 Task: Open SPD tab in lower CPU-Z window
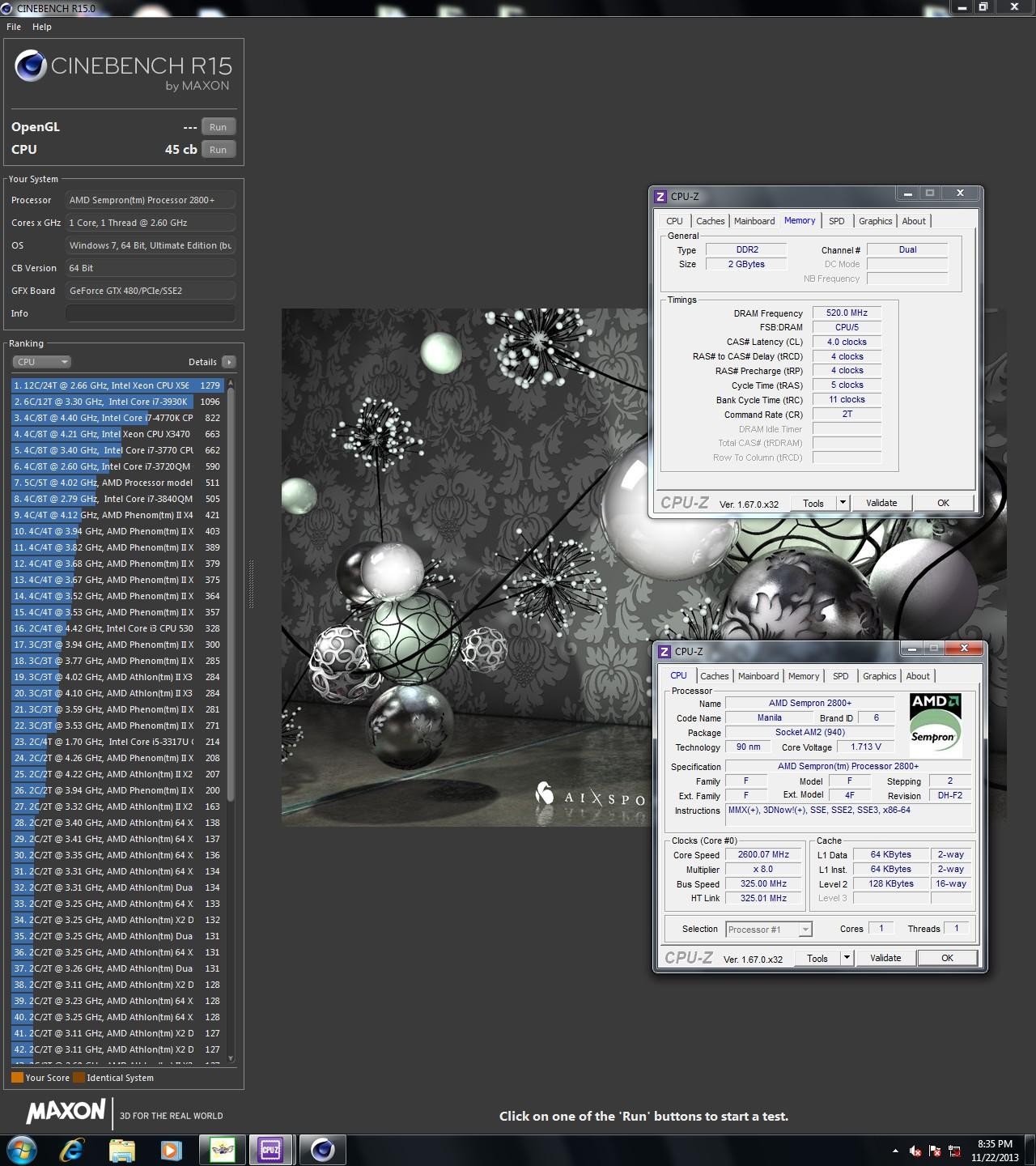click(x=841, y=676)
